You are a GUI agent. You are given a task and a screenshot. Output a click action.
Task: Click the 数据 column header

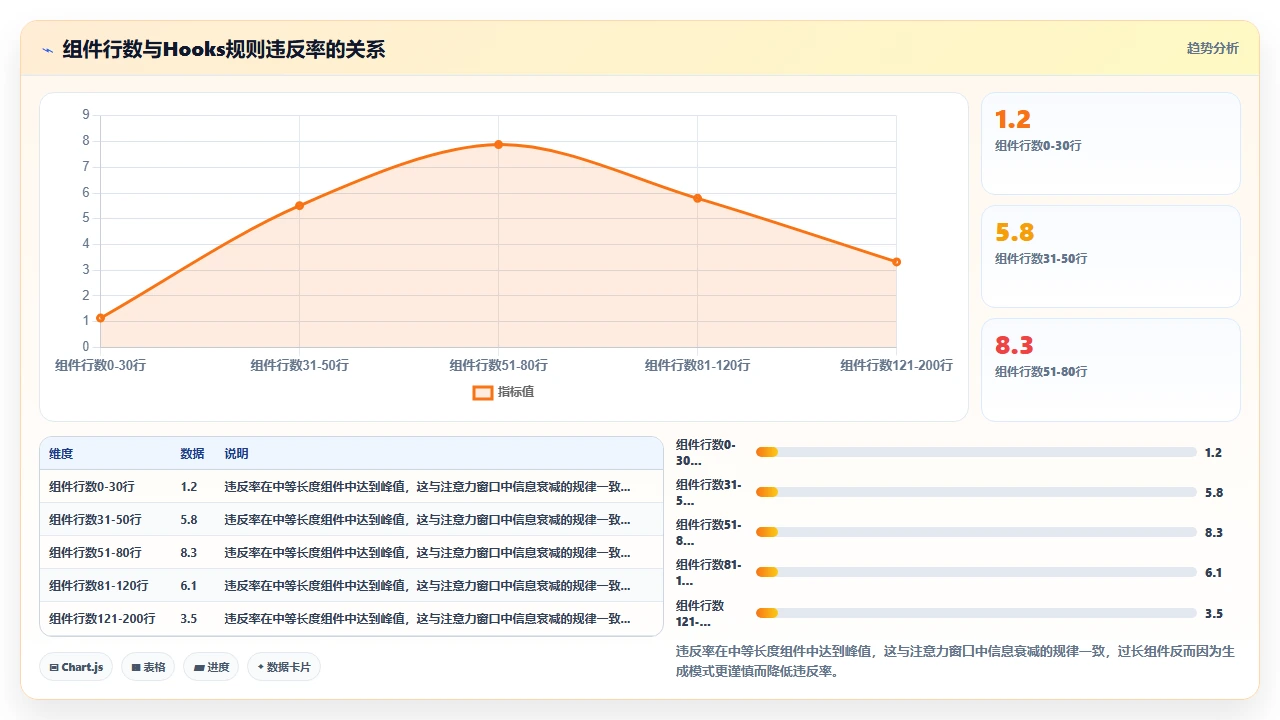[192, 454]
